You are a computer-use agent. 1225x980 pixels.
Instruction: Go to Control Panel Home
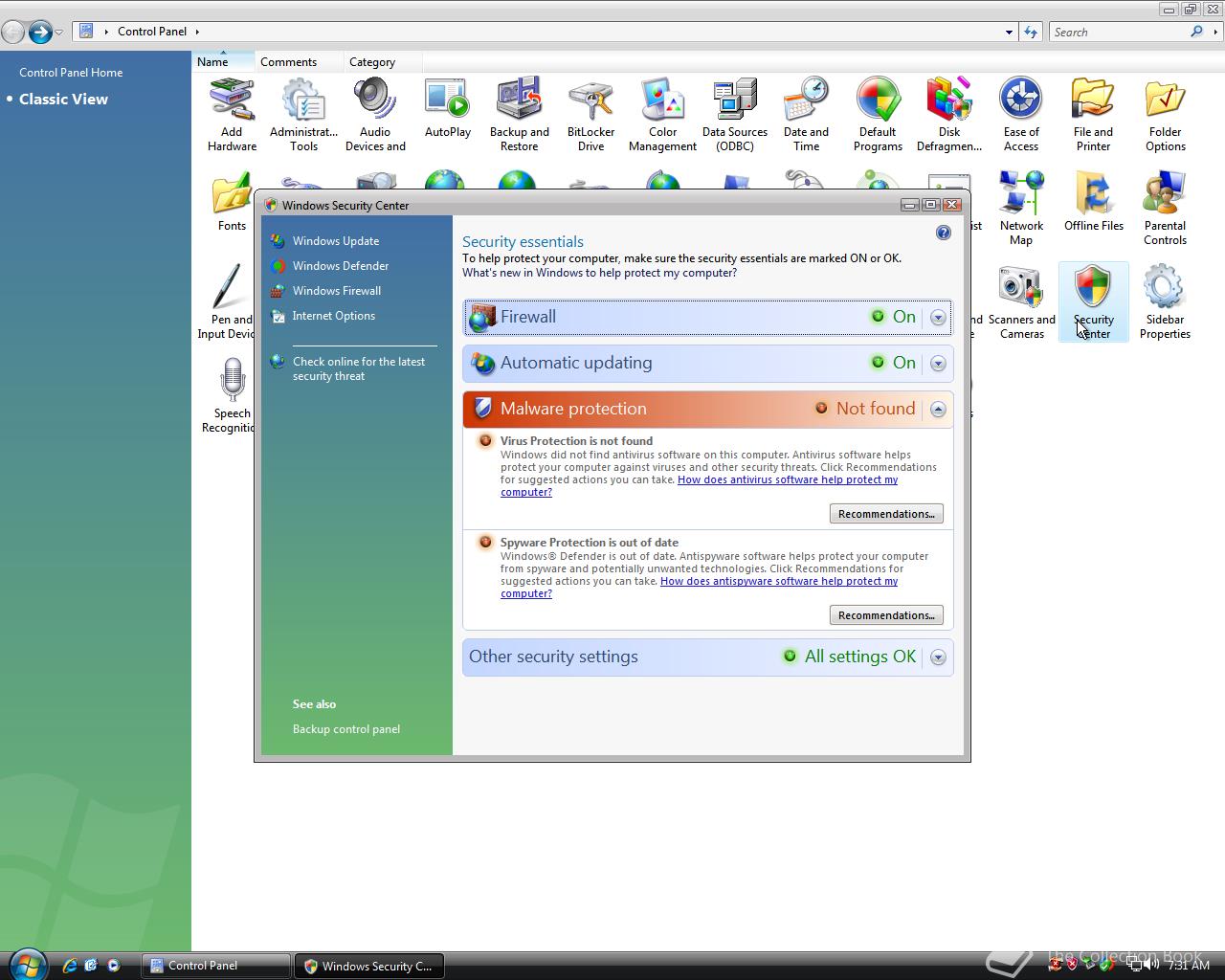(71, 73)
